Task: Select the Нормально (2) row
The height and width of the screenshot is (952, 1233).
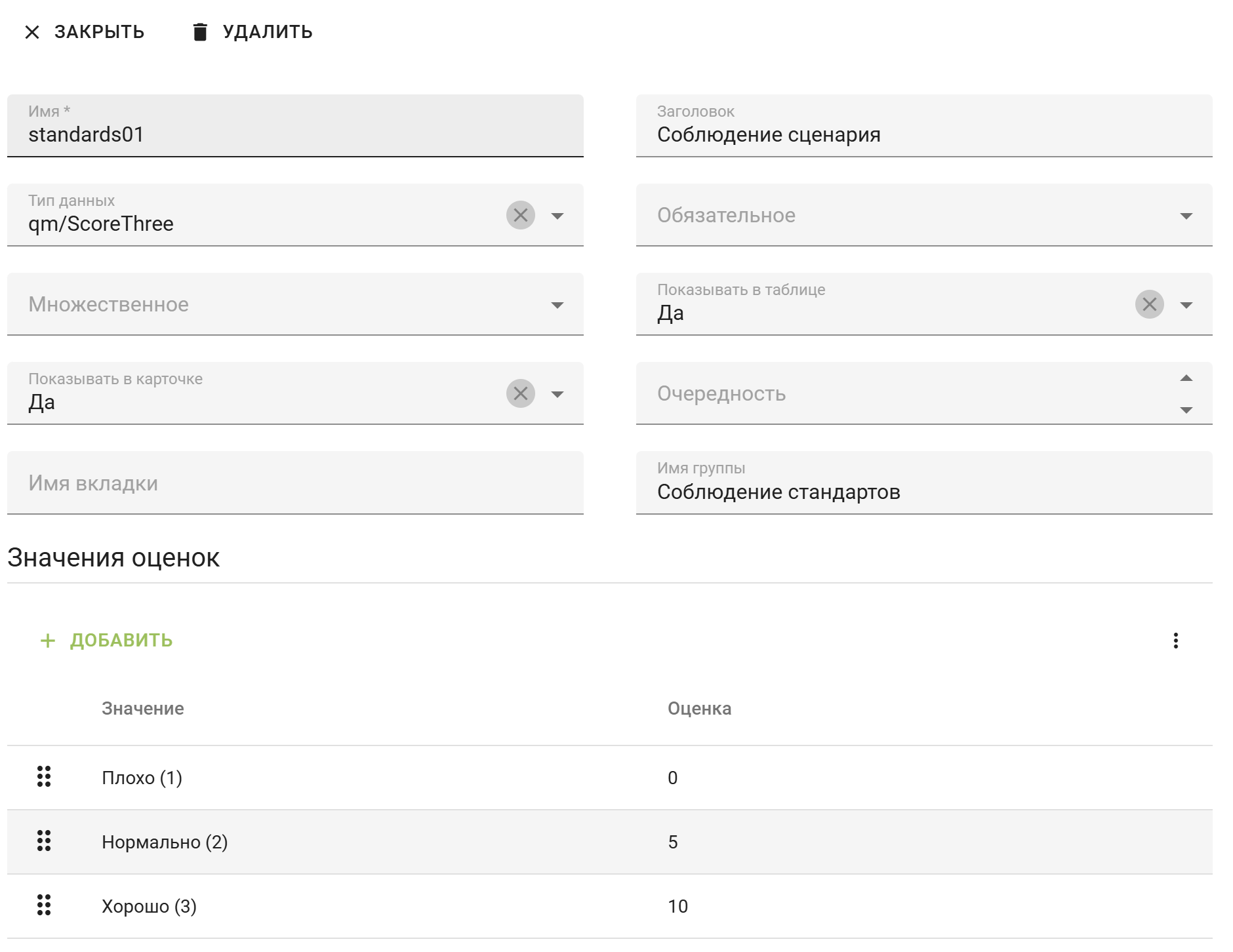Action: coord(394,842)
